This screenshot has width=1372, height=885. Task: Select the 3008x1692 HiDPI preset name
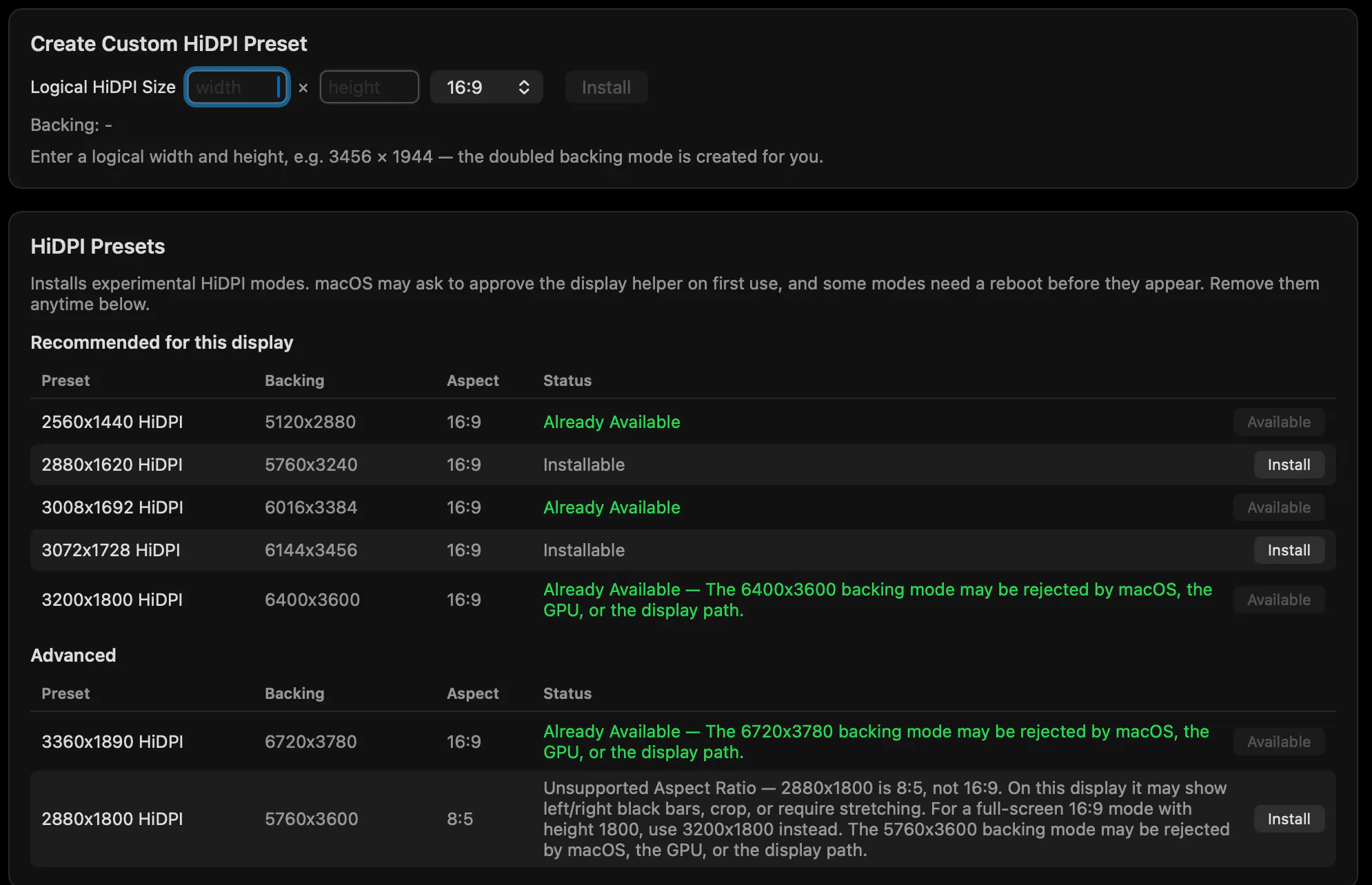(112, 507)
